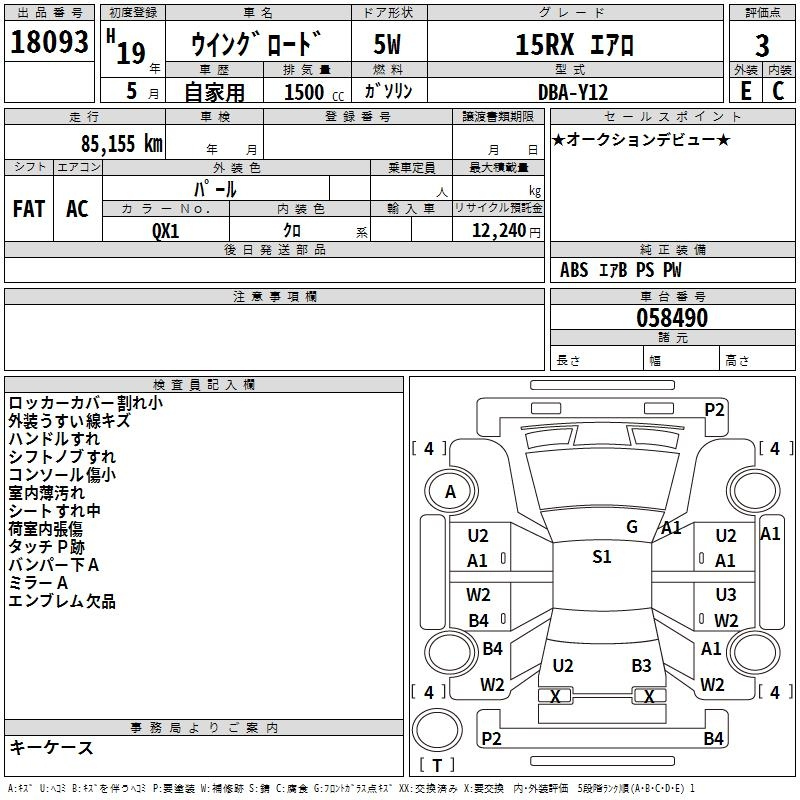Select the [T] marker below the car diagram
Viewport: 800px width, 800px height.
436,766
